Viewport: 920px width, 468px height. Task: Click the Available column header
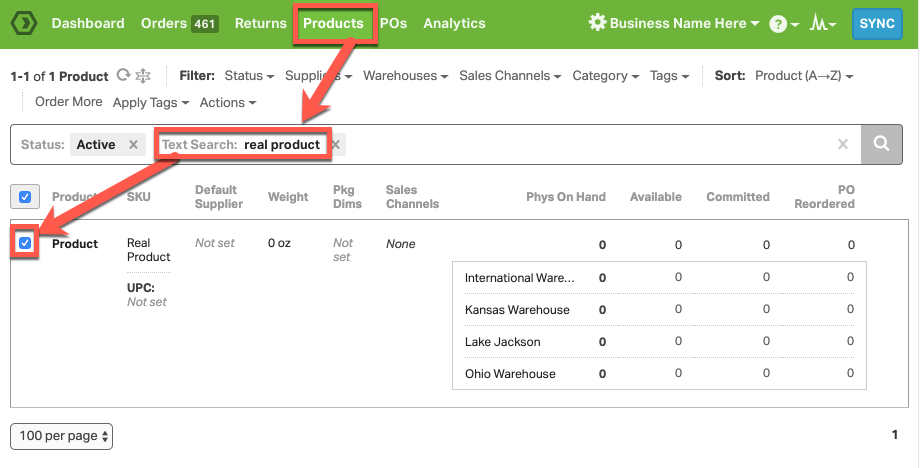pos(655,197)
